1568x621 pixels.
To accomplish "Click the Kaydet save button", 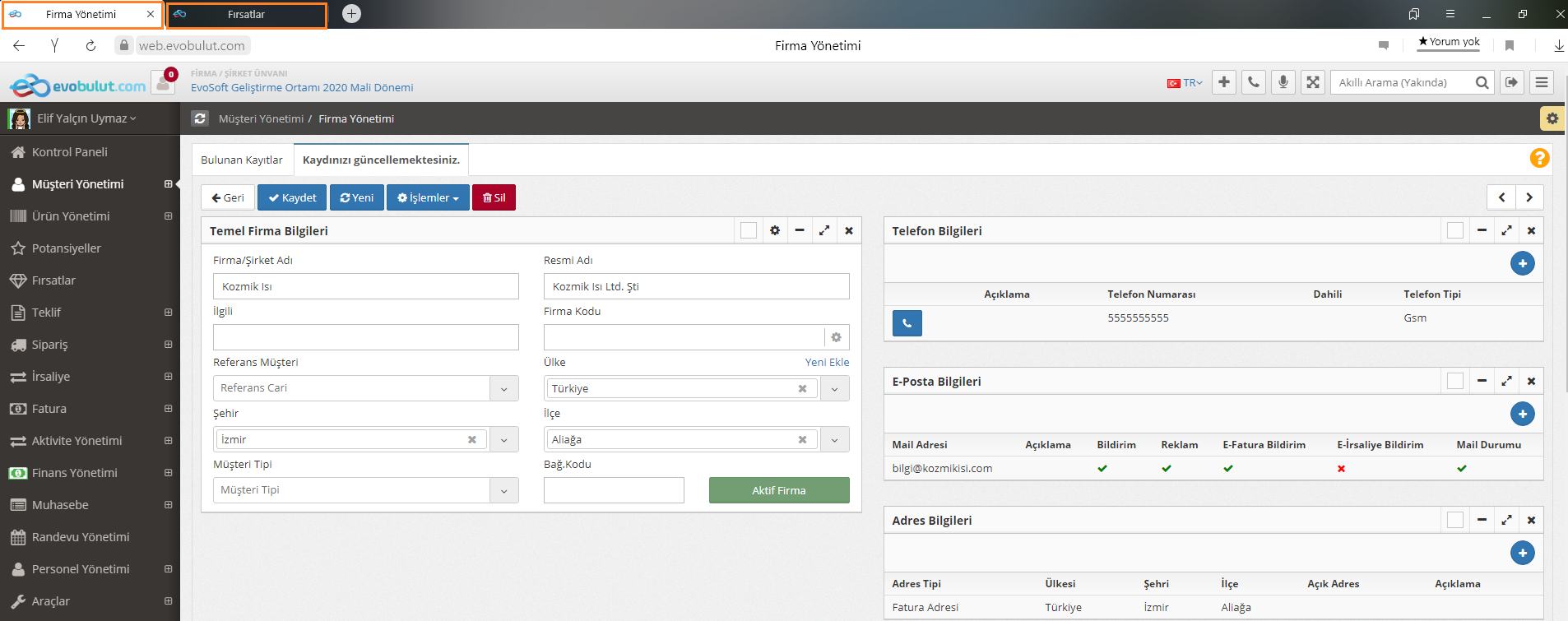I will 292,197.
